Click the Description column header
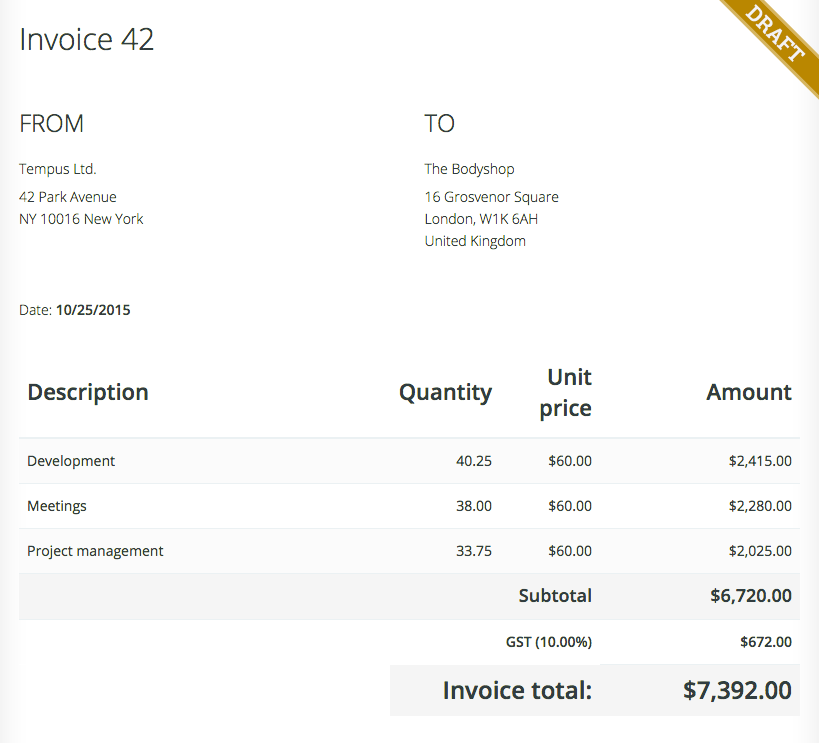 pyautogui.click(x=87, y=391)
